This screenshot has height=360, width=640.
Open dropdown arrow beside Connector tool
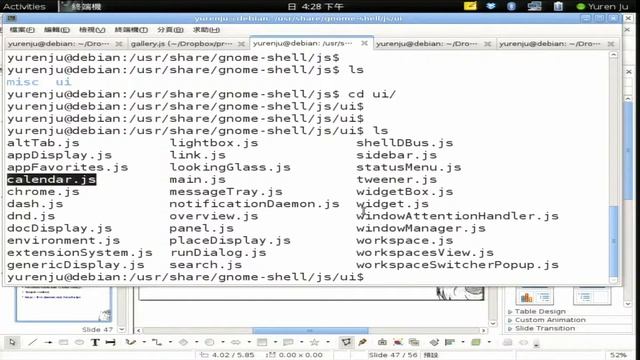(170, 342)
